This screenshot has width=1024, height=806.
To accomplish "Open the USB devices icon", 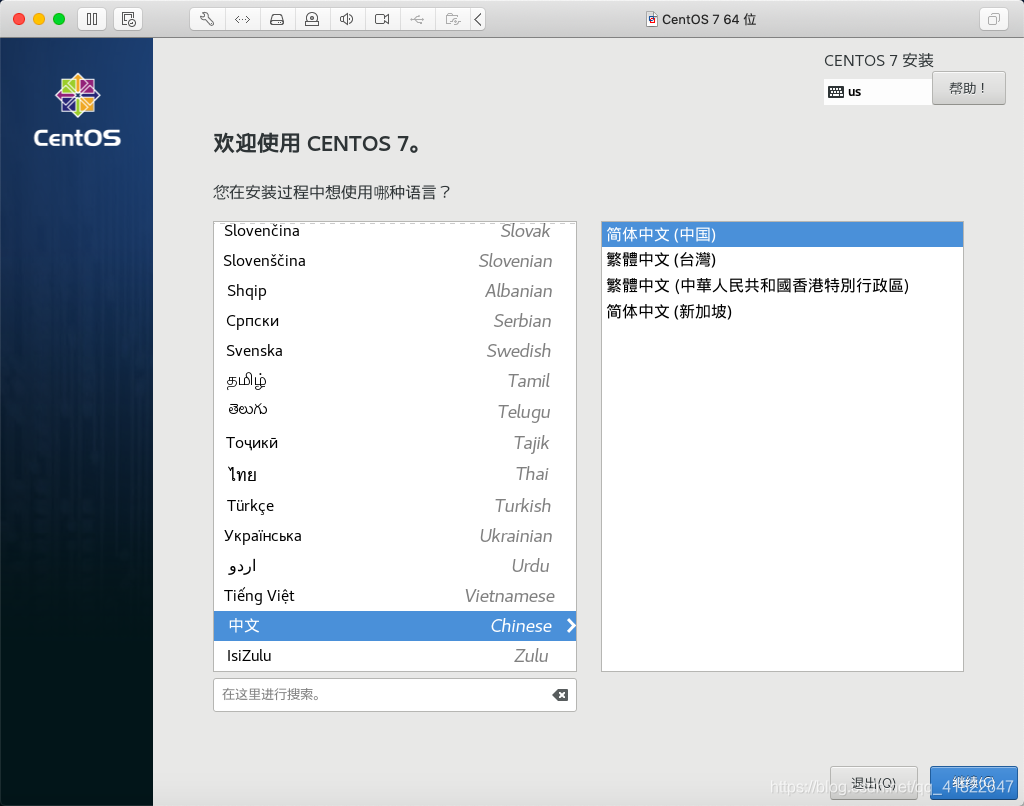I will coord(417,19).
